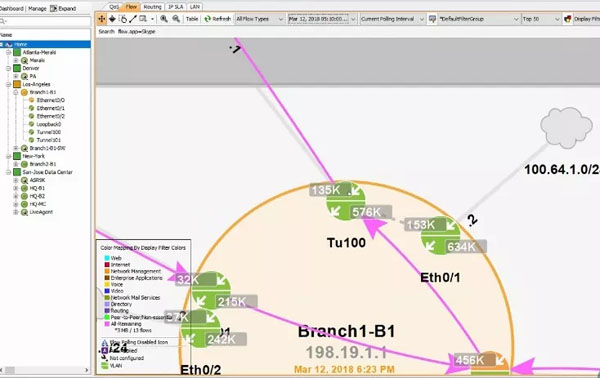This screenshot has width=600, height=378.
Task: Open the Current Polling Interval dropdown
Action: pyautogui.click(x=392, y=19)
